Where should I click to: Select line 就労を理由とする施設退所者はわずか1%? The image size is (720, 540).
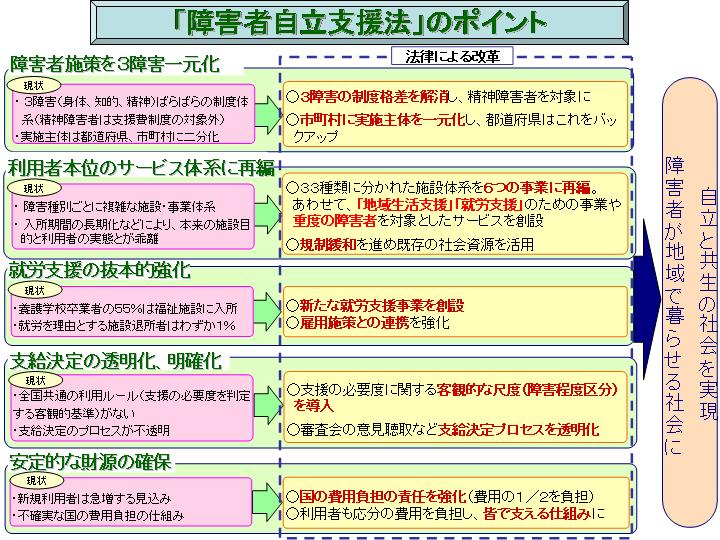click(x=124, y=326)
